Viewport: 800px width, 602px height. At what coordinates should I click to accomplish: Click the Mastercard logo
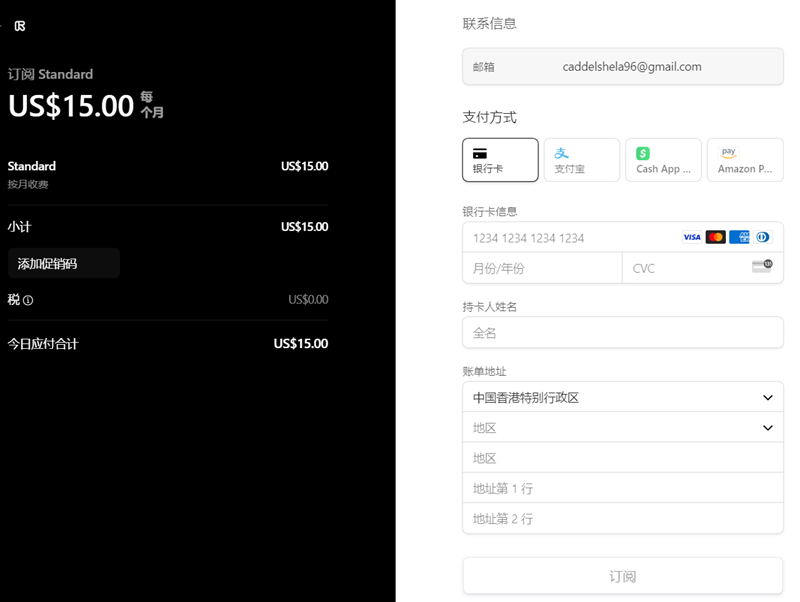(x=715, y=237)
